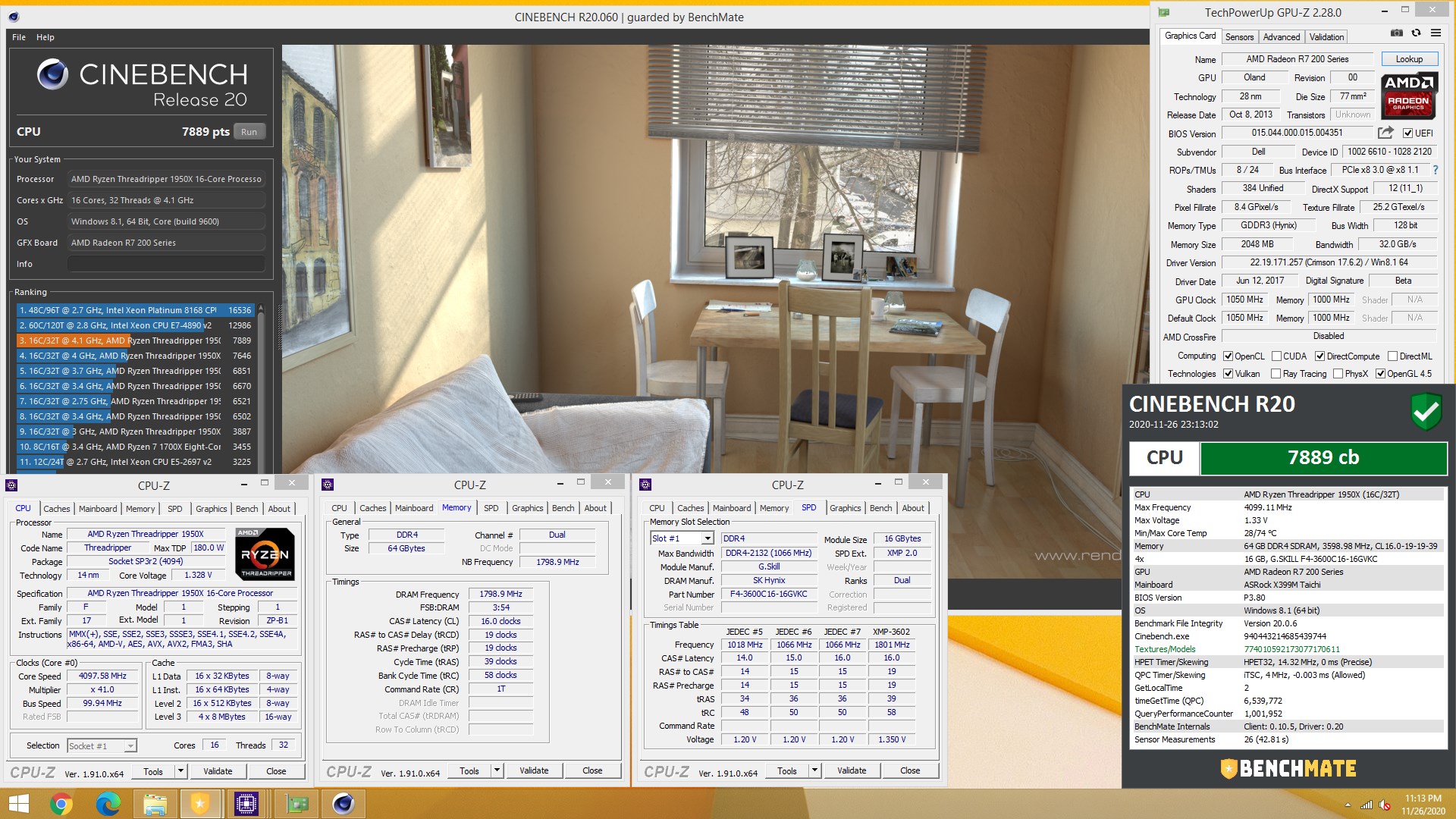Open the Socket #1 selection dropdown
This screenshot has height=819, width=1456.
[x=130, y=746]
